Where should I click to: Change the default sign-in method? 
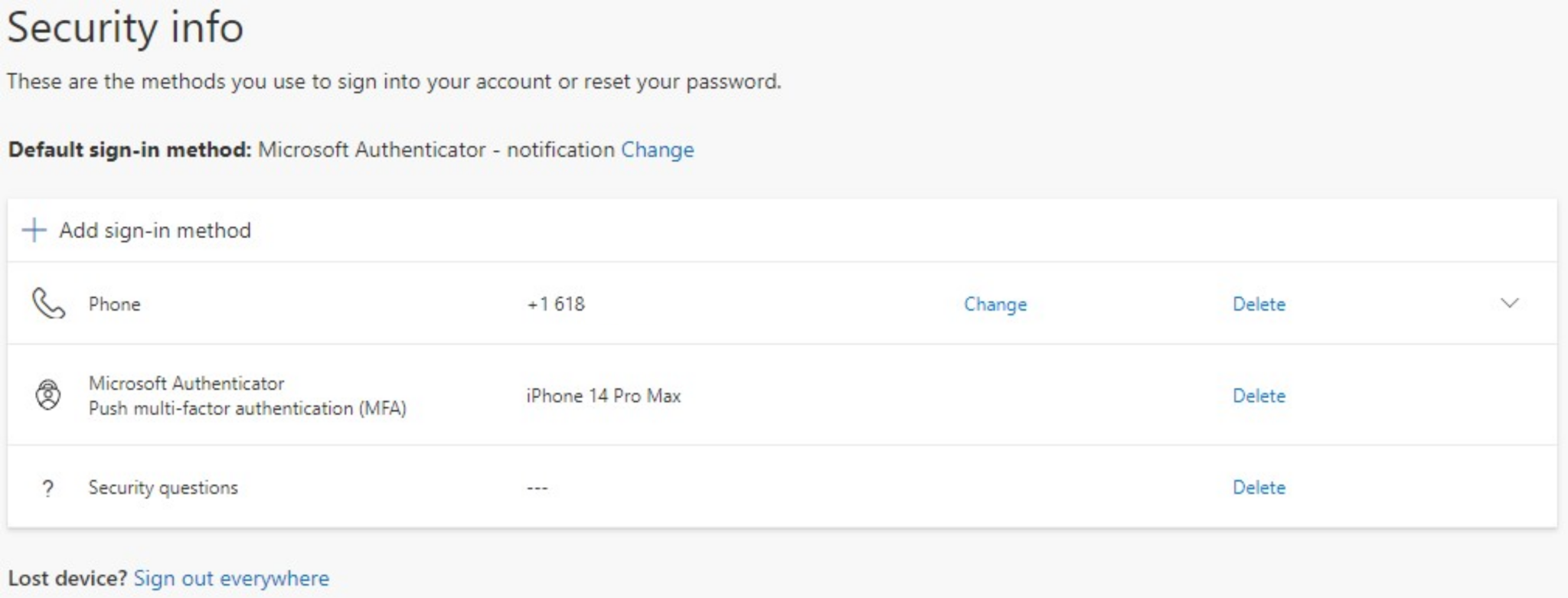(x=656, y=150)
